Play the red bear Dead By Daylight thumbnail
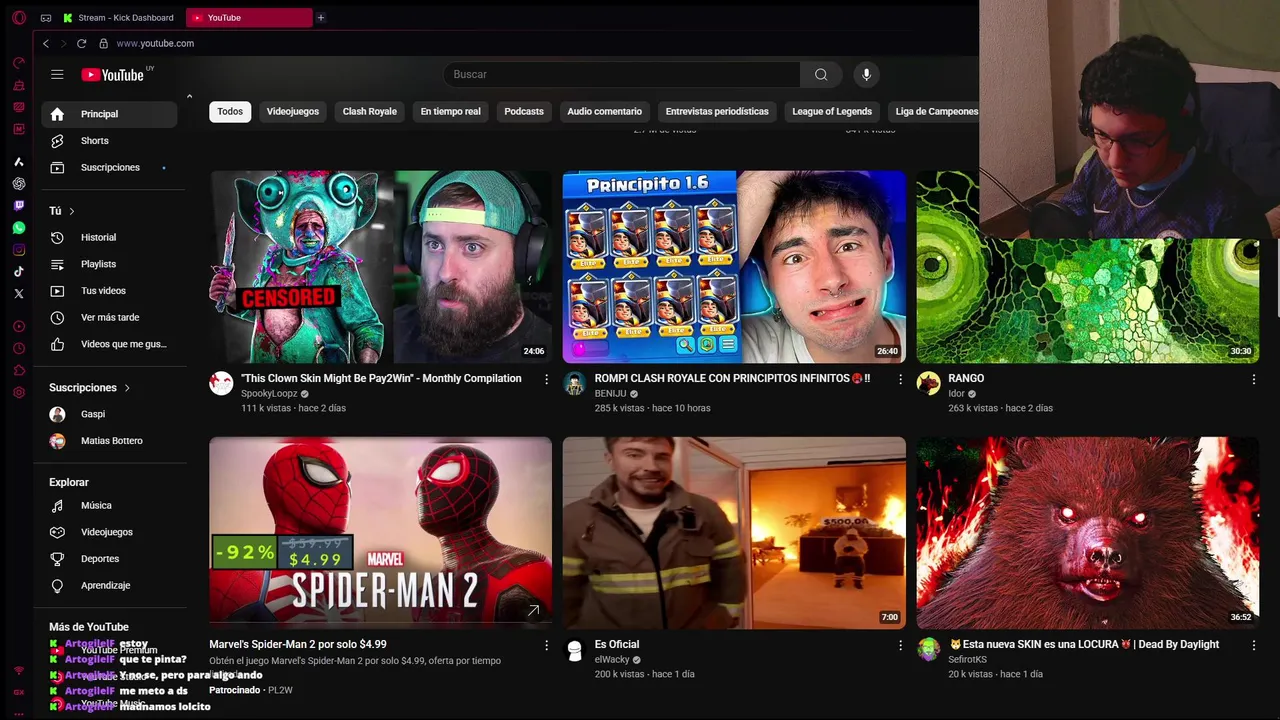Screen dimensions: 1280x720 pos(1088,532)
